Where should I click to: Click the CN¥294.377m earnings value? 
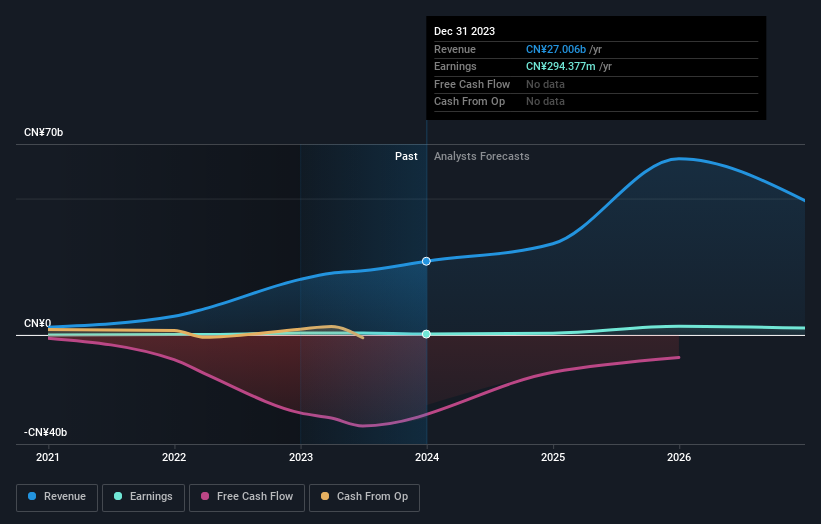[560, 66]
